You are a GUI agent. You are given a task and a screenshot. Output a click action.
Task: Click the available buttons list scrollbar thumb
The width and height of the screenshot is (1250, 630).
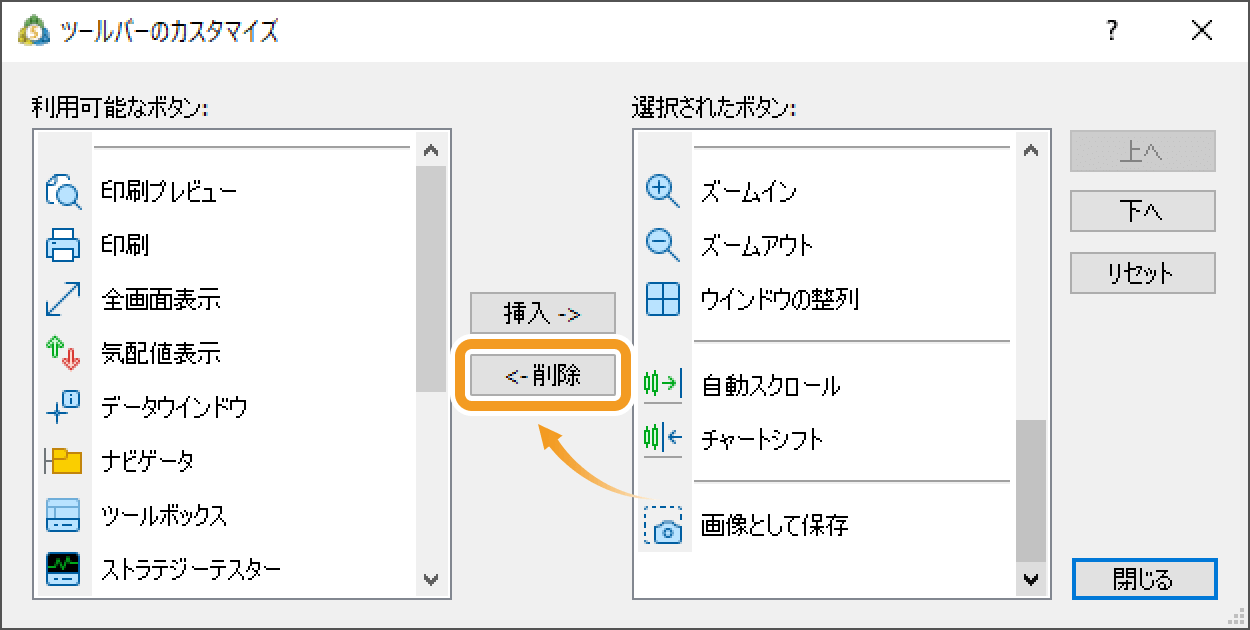click(431, 279)
